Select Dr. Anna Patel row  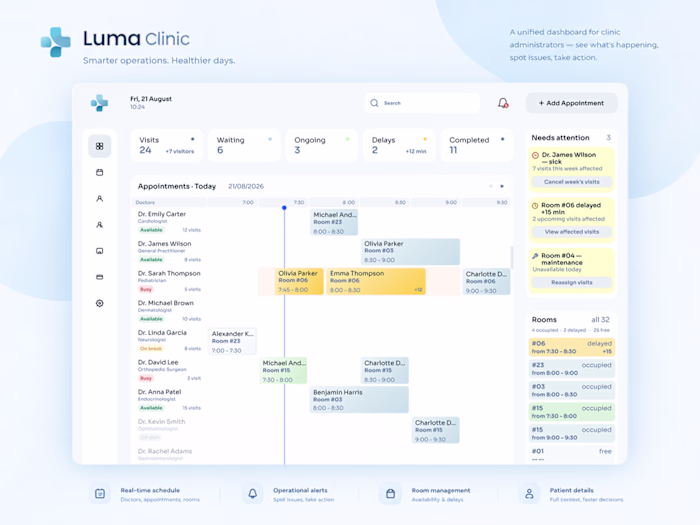pos(169,400)
